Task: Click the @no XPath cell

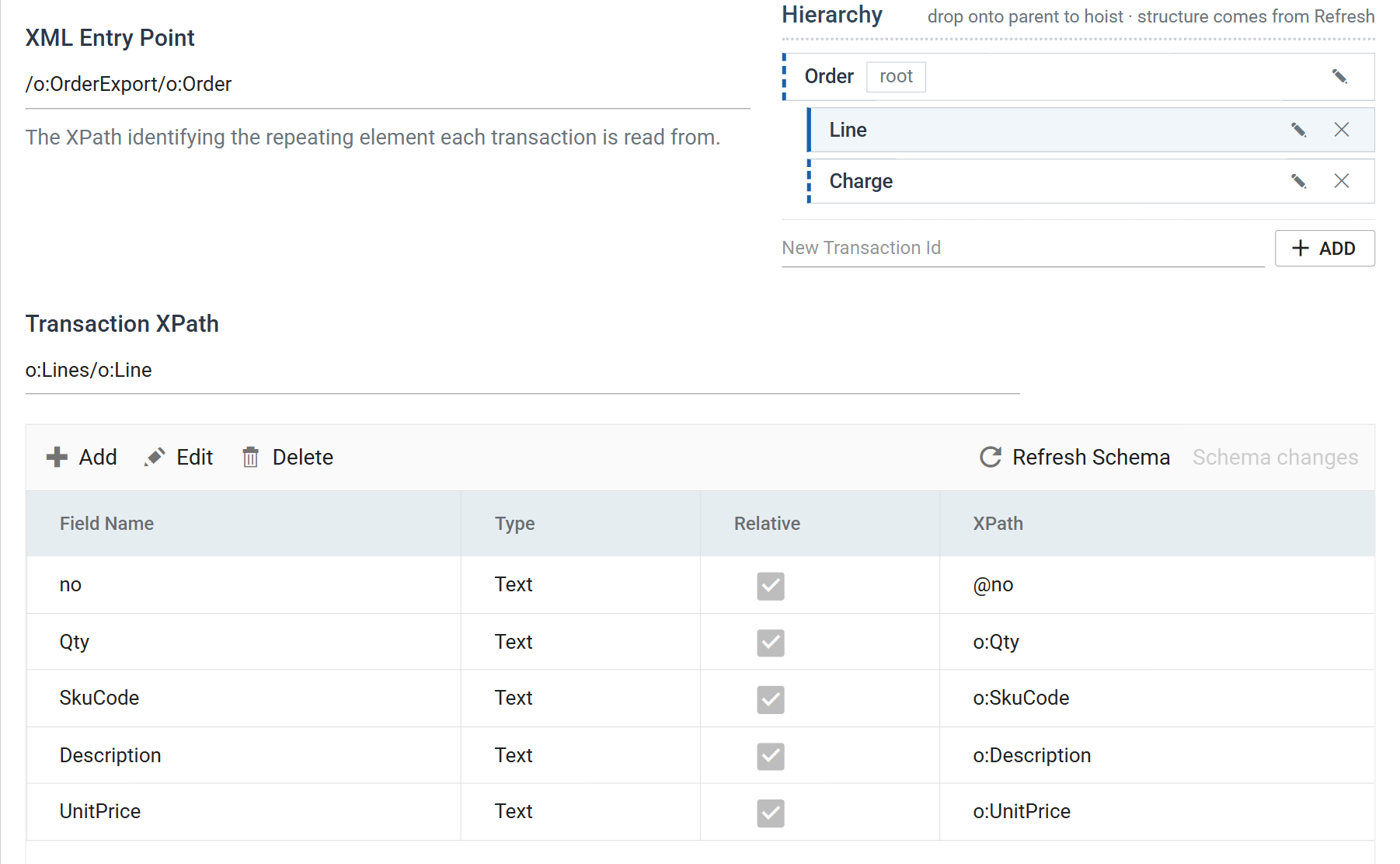Action: pyautogui.click(x=1157, y=585)
